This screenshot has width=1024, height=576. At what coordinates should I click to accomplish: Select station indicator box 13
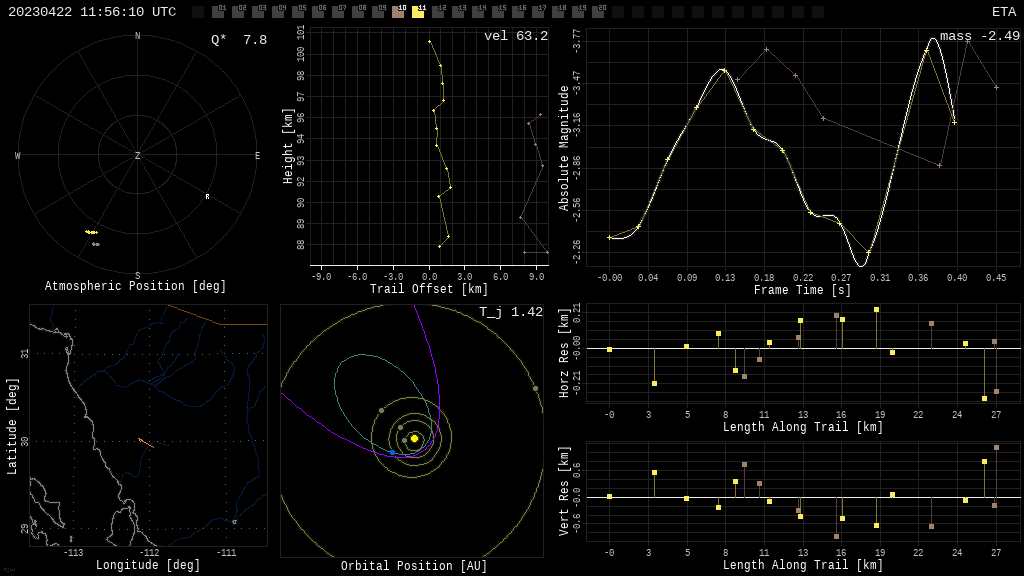coord(458,12)
